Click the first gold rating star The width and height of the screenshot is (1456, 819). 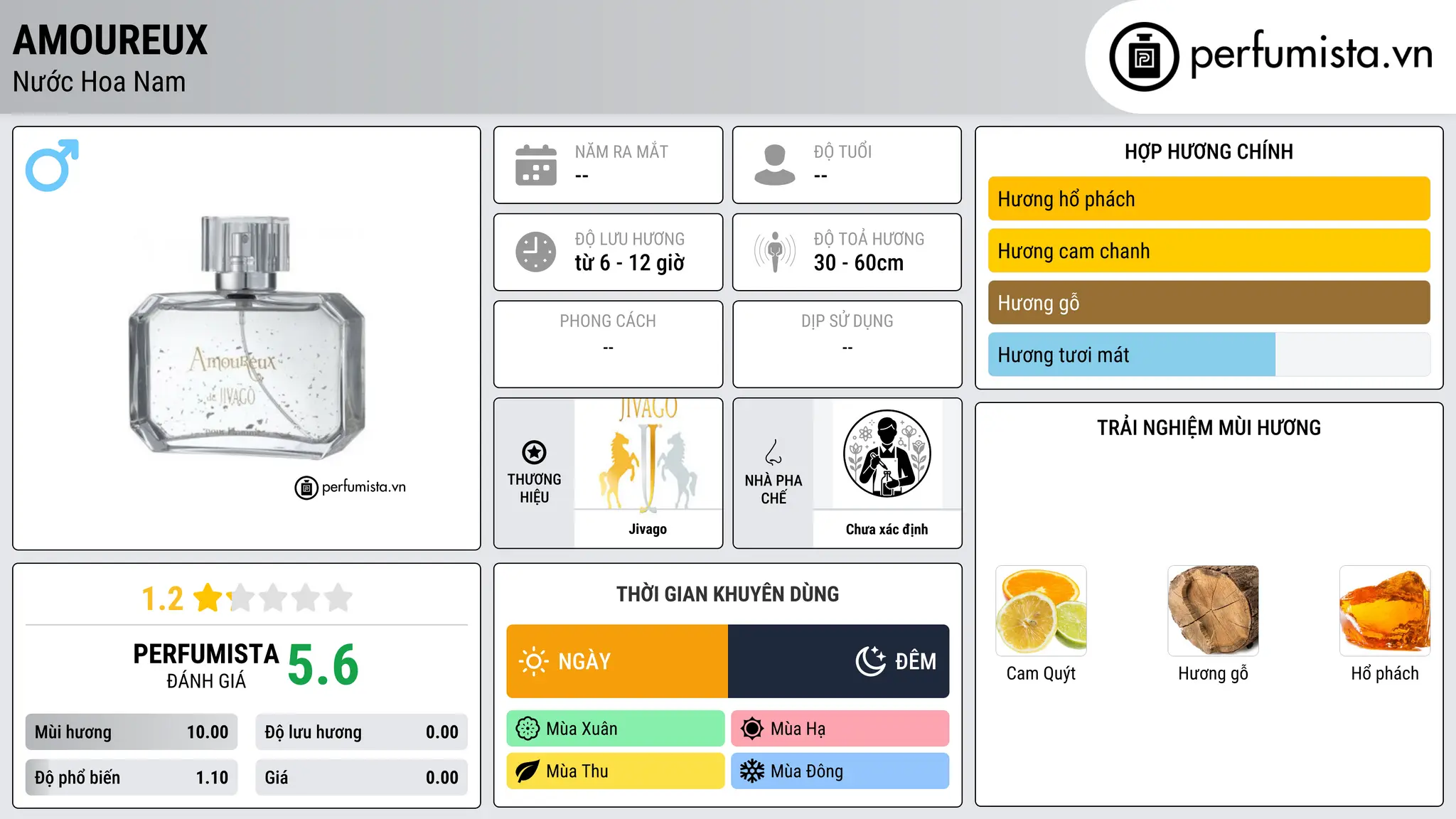208,598
